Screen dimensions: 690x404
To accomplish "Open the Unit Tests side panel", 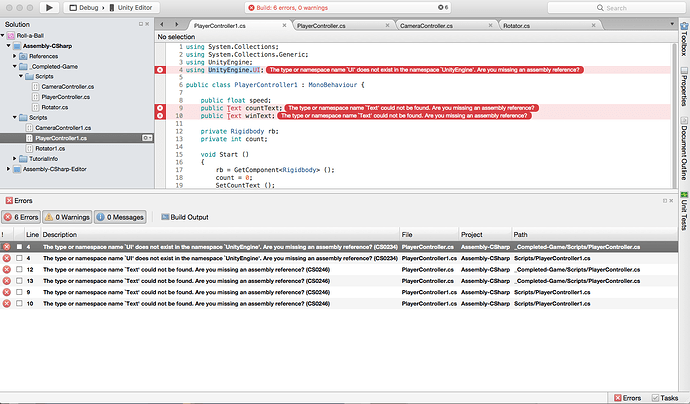I will pyautogui.click(x=684, y=211).
